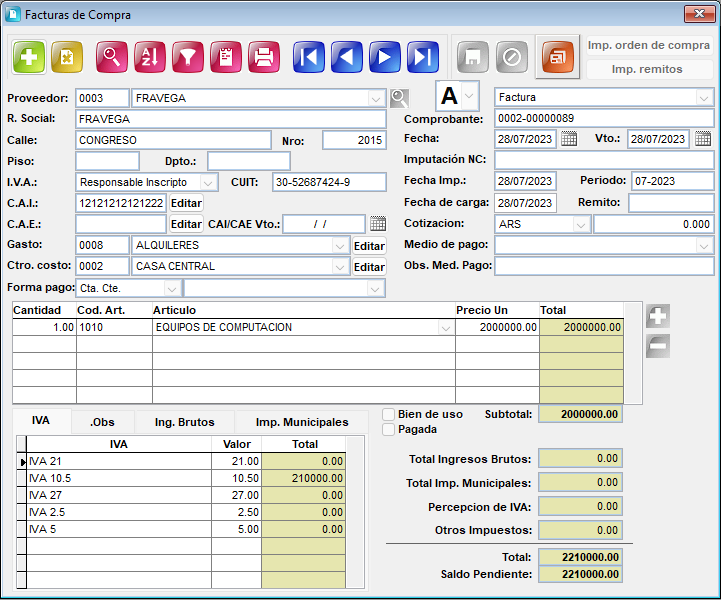The width and height of the screenshot is (721, 600).
Task: Switch to the IVA tab
Action: pos(41,421)
